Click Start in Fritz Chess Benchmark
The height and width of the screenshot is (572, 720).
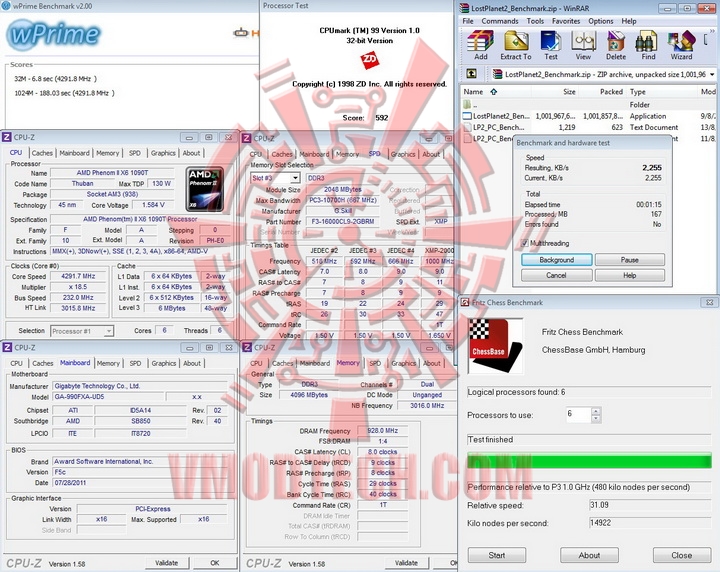click(497, 555)
